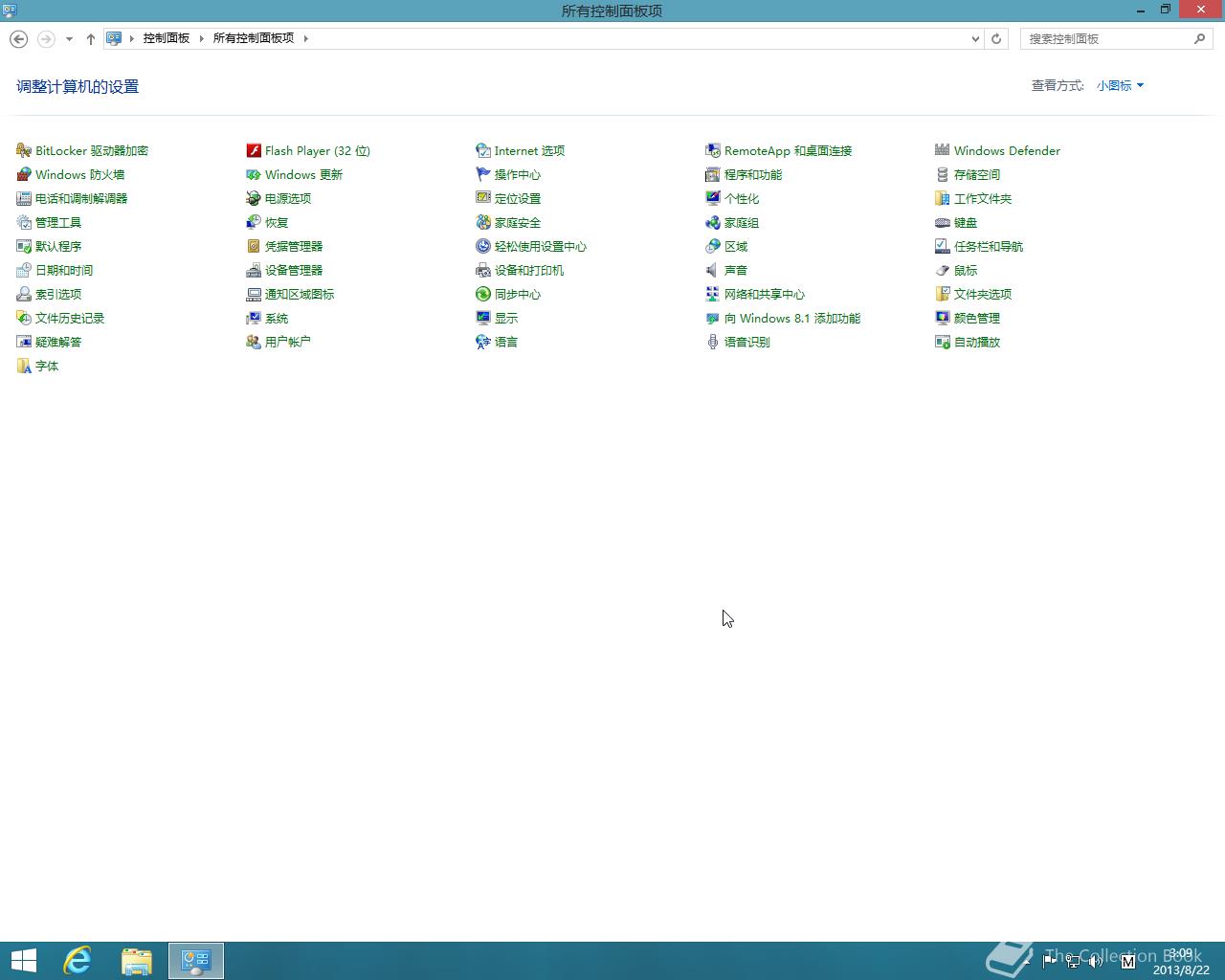Open BitLocker 驱动器加密 icon
Viewport: 1225px width, 980px height.
(24, 150)
